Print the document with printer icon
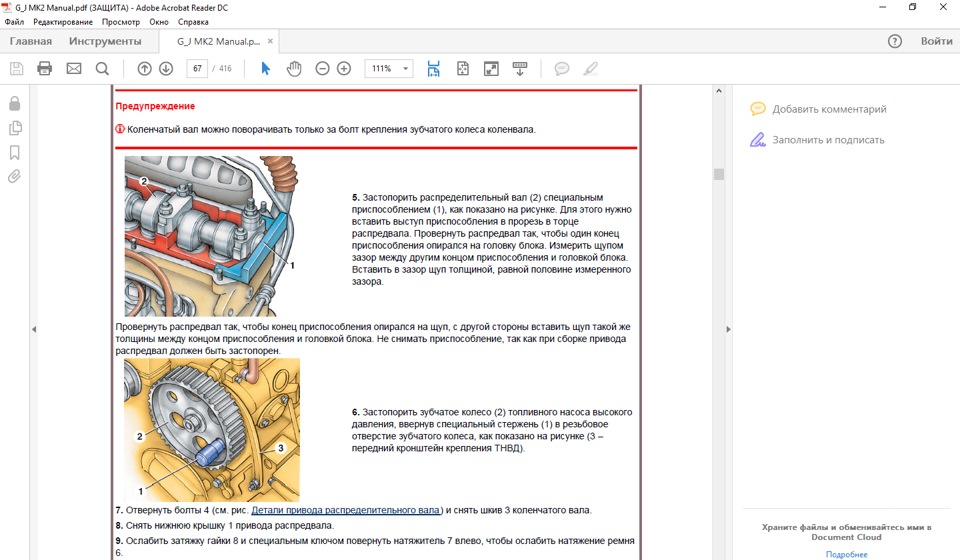Viewport: 960px width, 560px height. coord(45,69)
